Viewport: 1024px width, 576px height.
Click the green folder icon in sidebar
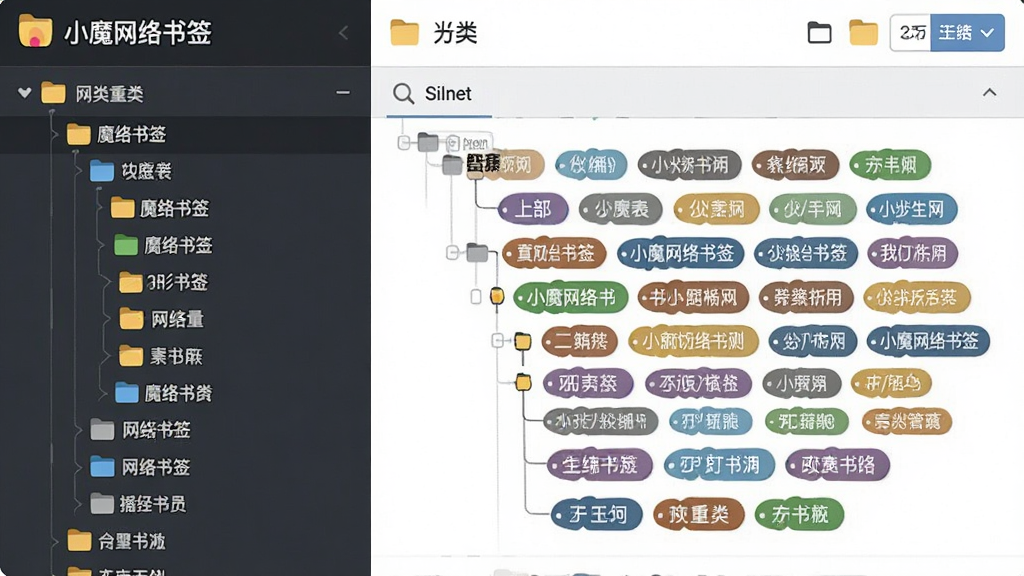pyautogui.click(x=126, y=245)
